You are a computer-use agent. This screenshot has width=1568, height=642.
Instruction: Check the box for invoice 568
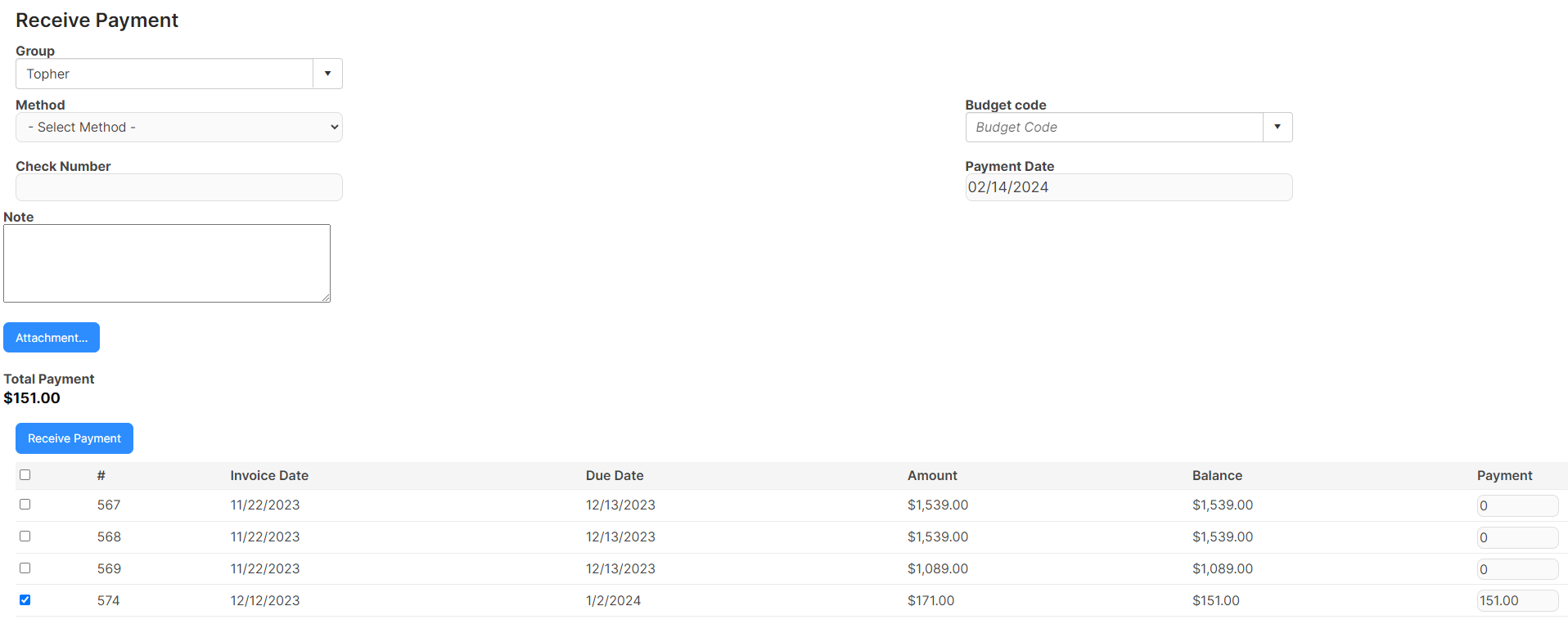[25, 536]
